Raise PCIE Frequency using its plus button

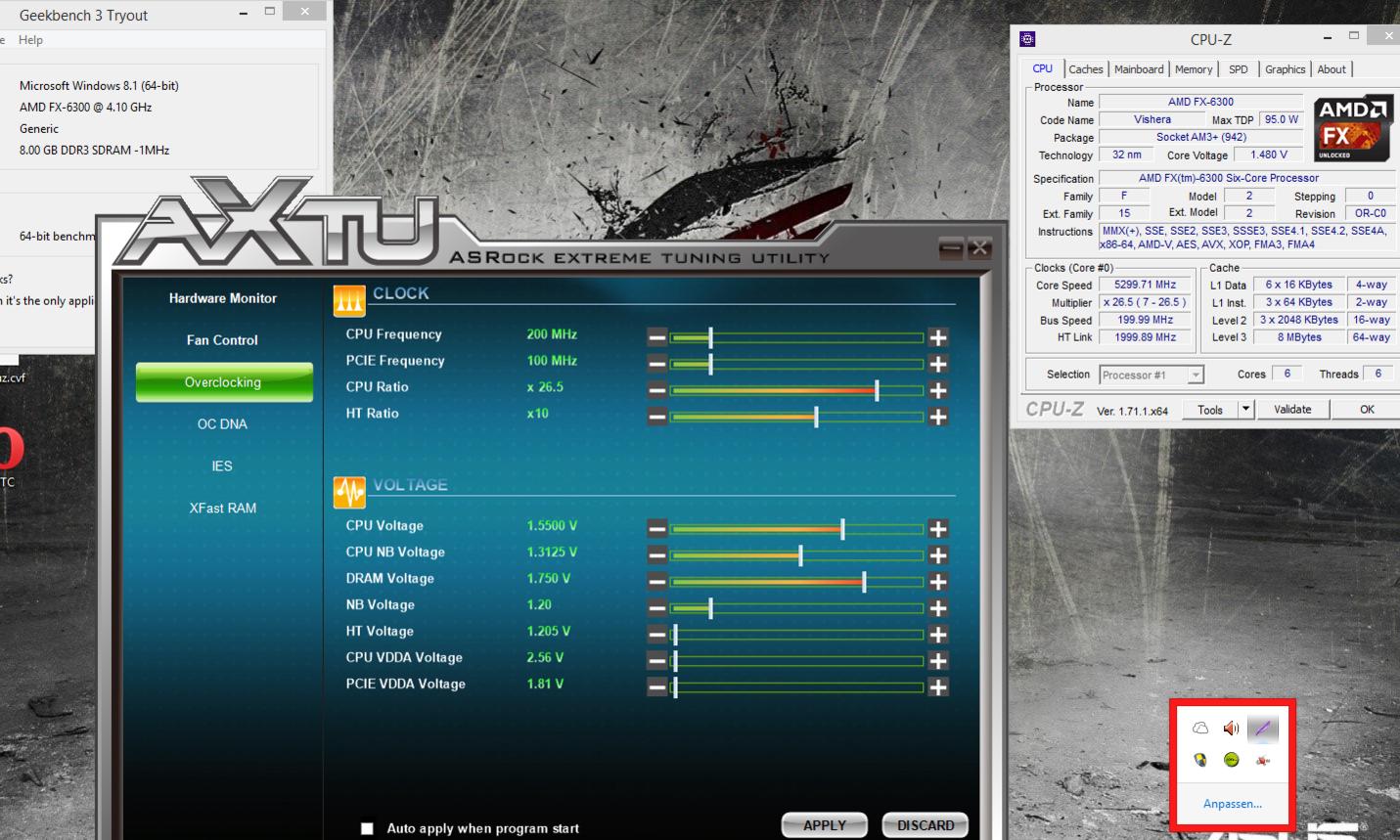938,364
